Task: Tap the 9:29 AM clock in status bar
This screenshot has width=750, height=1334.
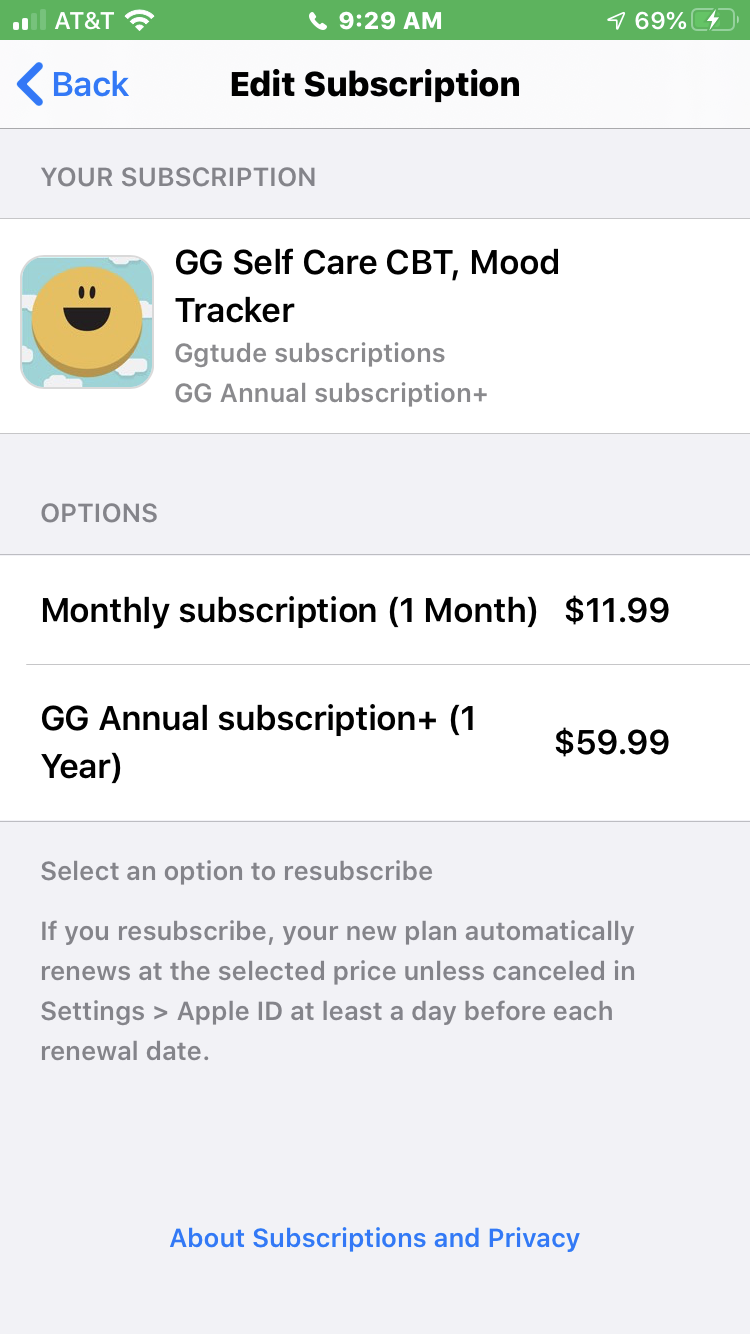Action: (389, 21)
